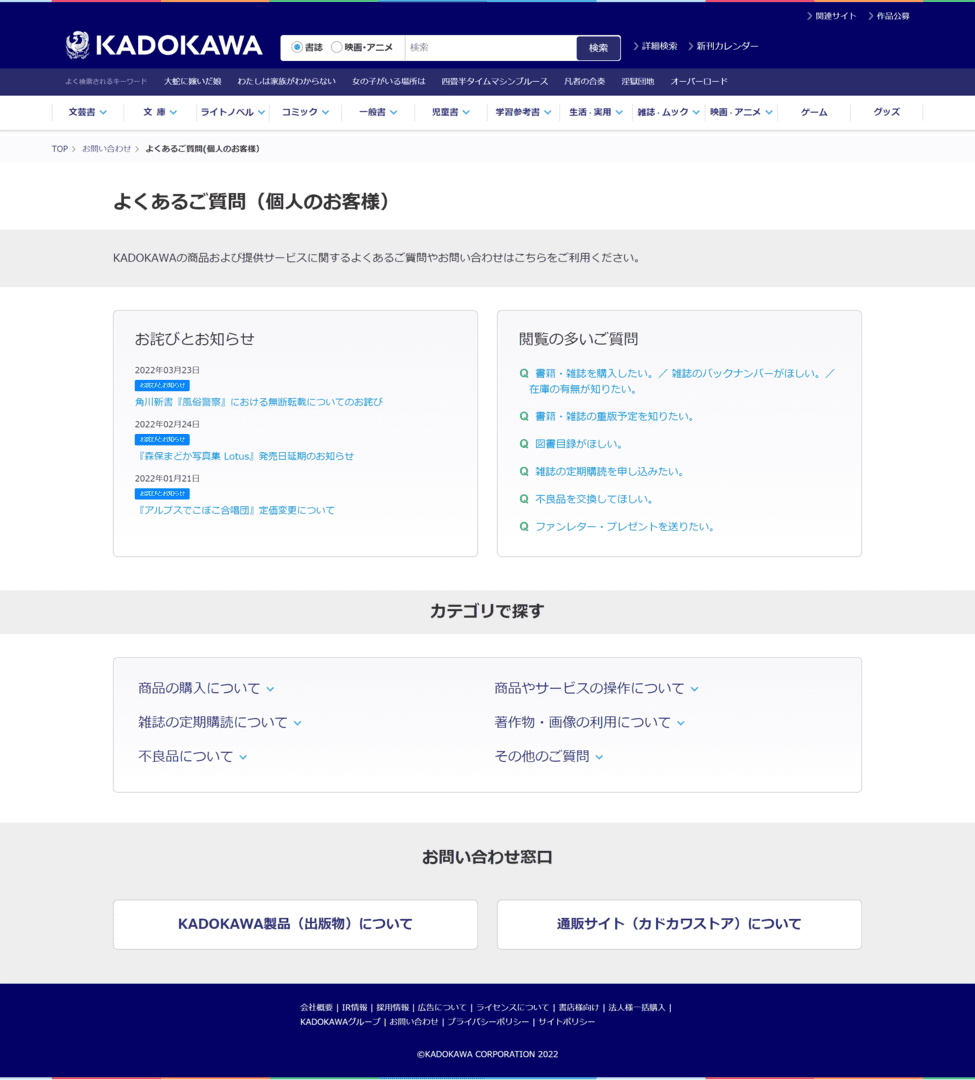The width and height of the screenshot is (975, 1080).
Task: Expand the コミック menu
Action: [x=305, y=112]
